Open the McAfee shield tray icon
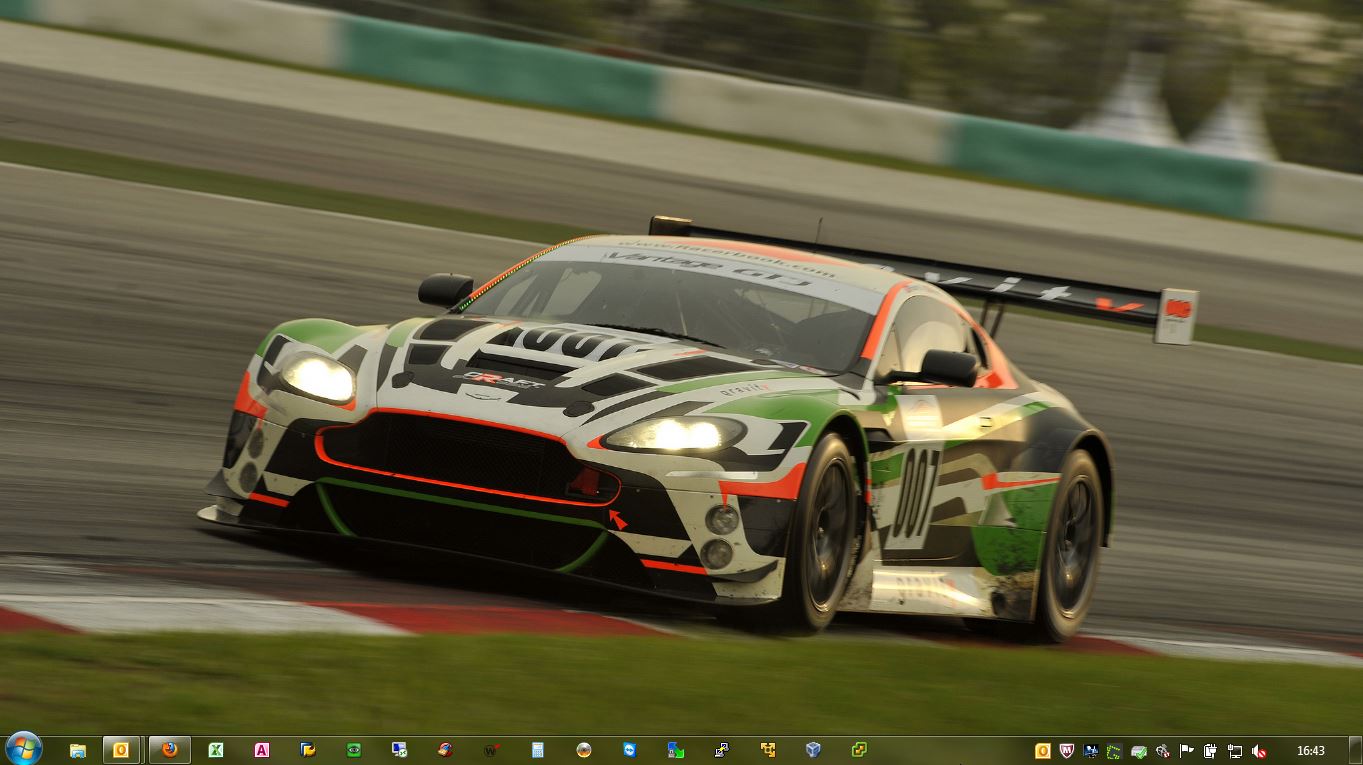The image size is (1363, 765). [1066, 751]
